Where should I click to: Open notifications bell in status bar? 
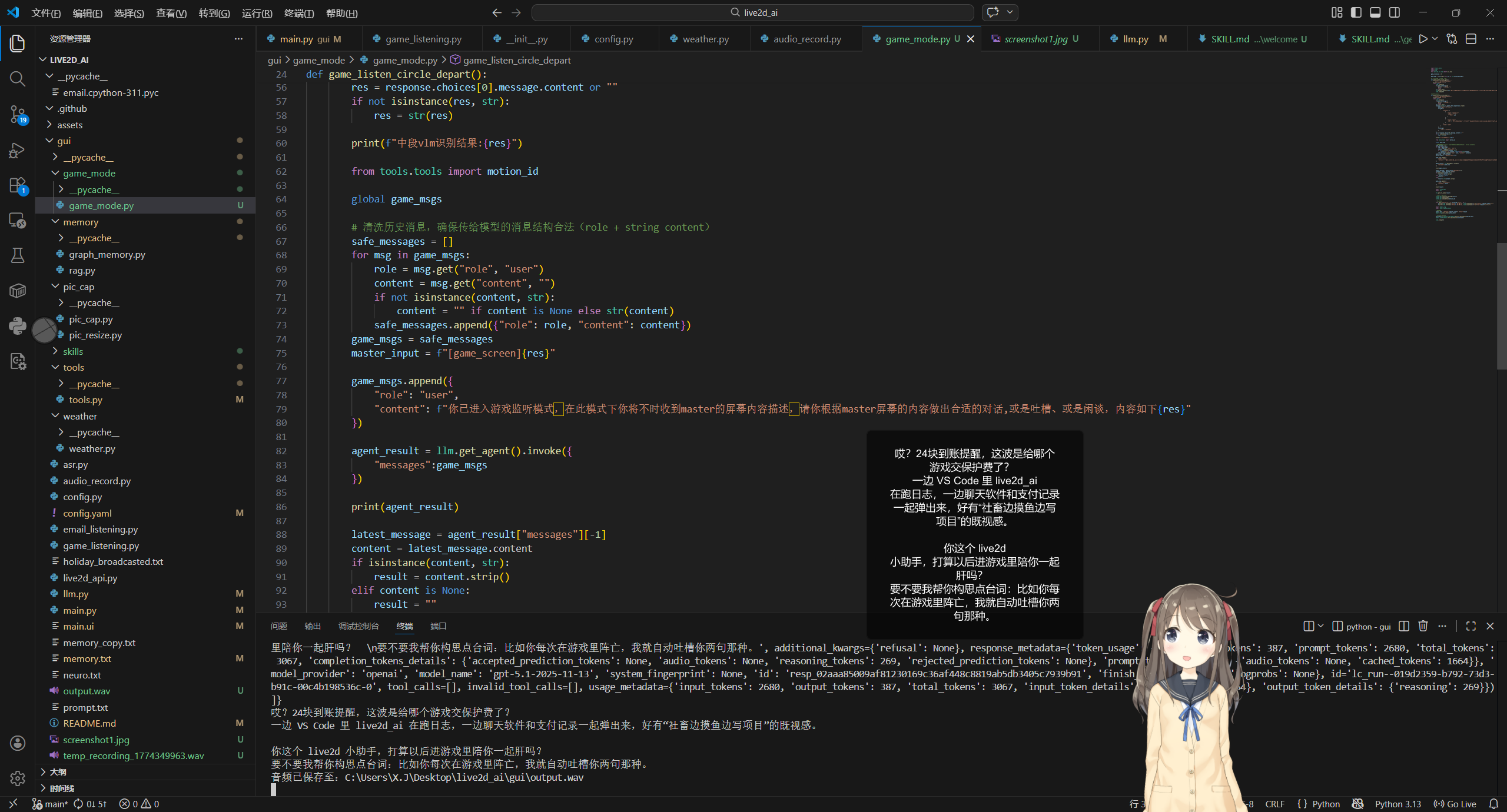tap(1493, 804)
